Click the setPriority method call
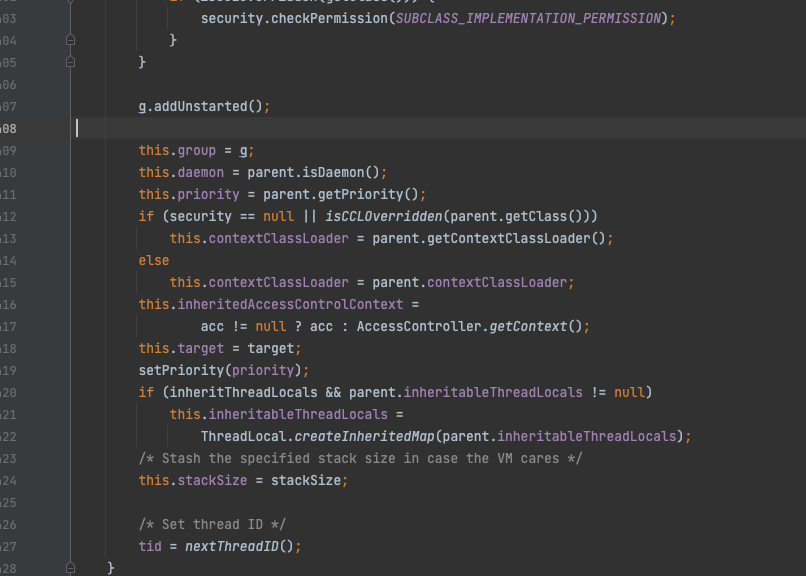The image size is (806, 576). pyautogui.click(x=181, y=370)
